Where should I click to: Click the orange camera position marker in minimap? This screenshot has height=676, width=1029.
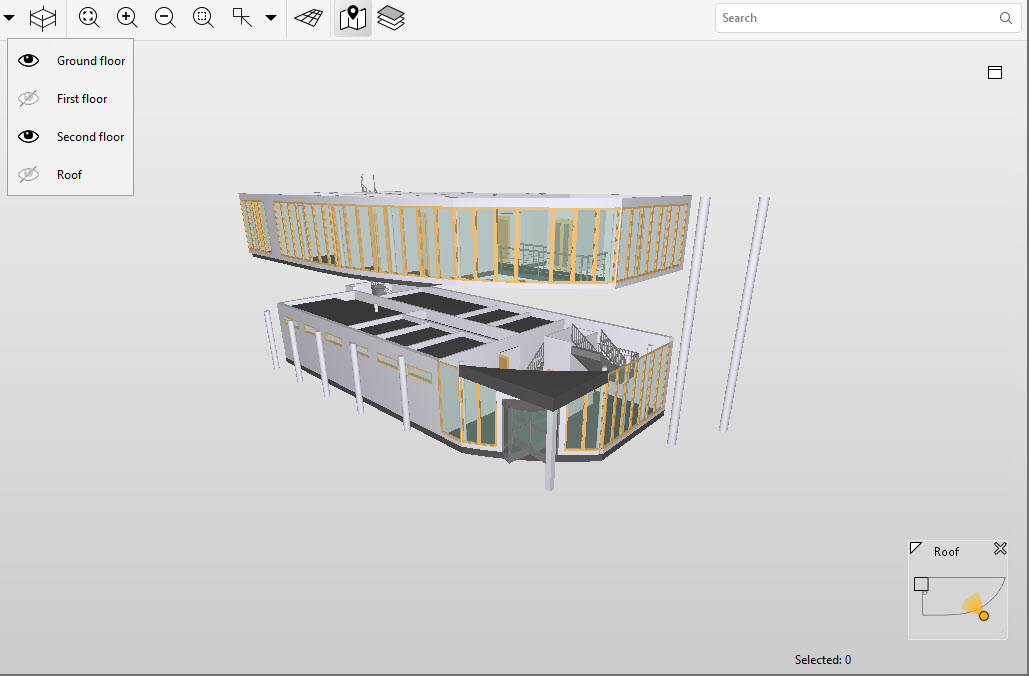[x=984, y=616]
